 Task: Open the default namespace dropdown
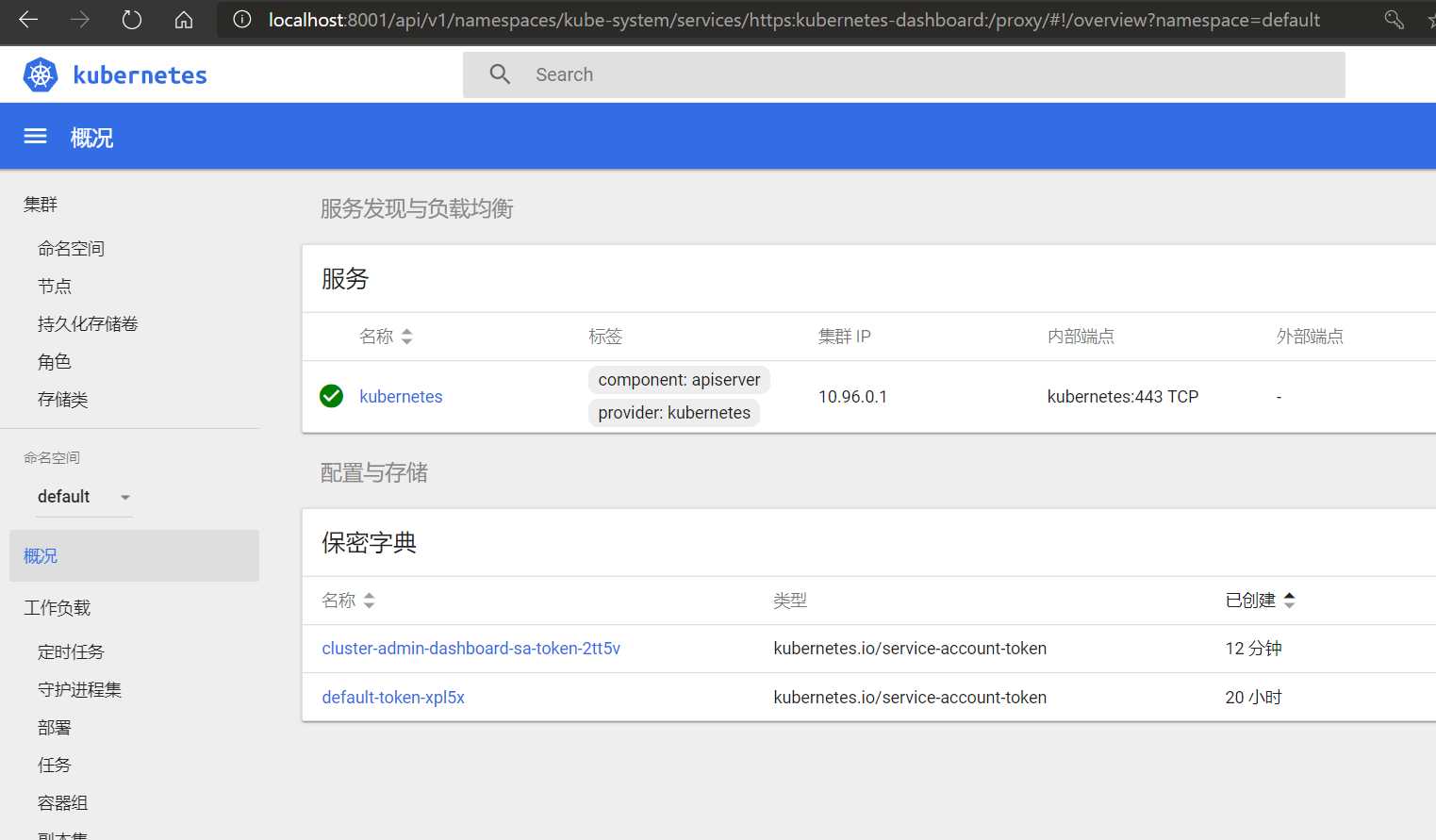[x=85, y=497]
